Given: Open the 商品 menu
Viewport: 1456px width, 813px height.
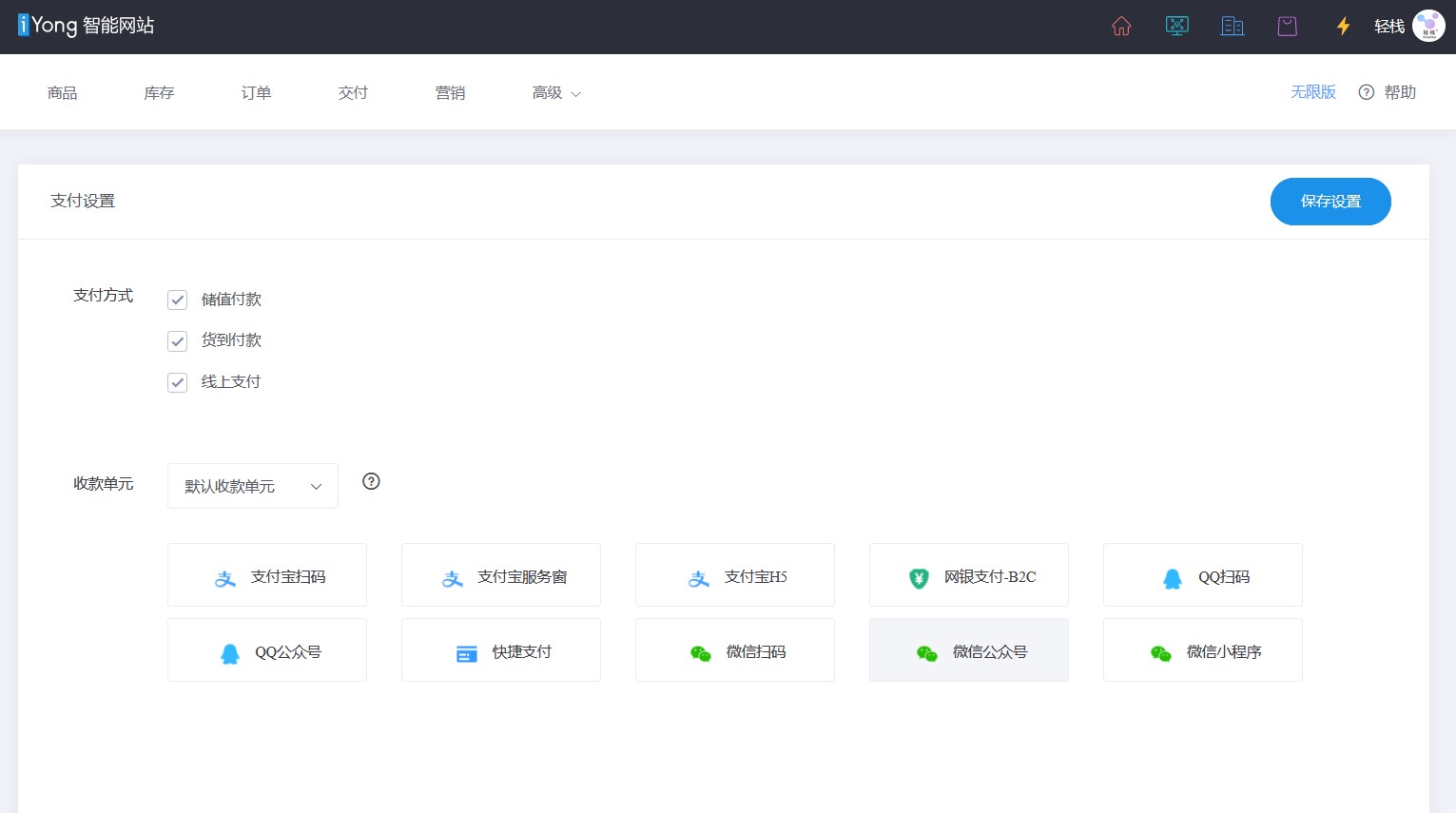Looking at the screenshot, I should (x=63, y=92).
